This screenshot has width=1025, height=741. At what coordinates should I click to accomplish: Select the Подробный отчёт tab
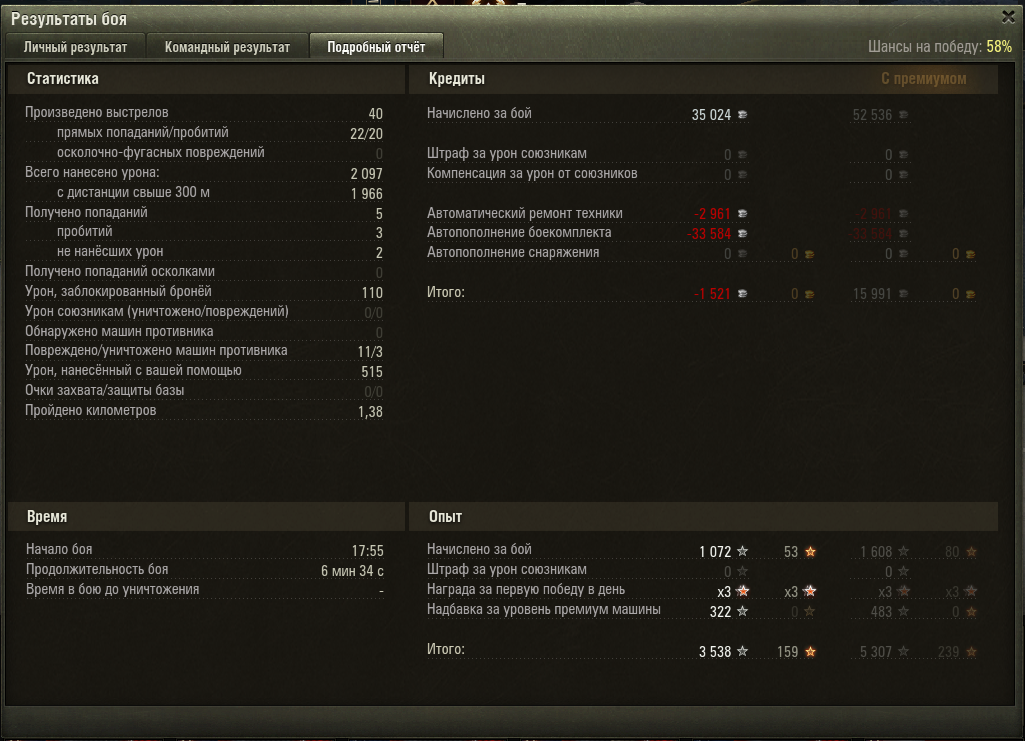[376, 47]
